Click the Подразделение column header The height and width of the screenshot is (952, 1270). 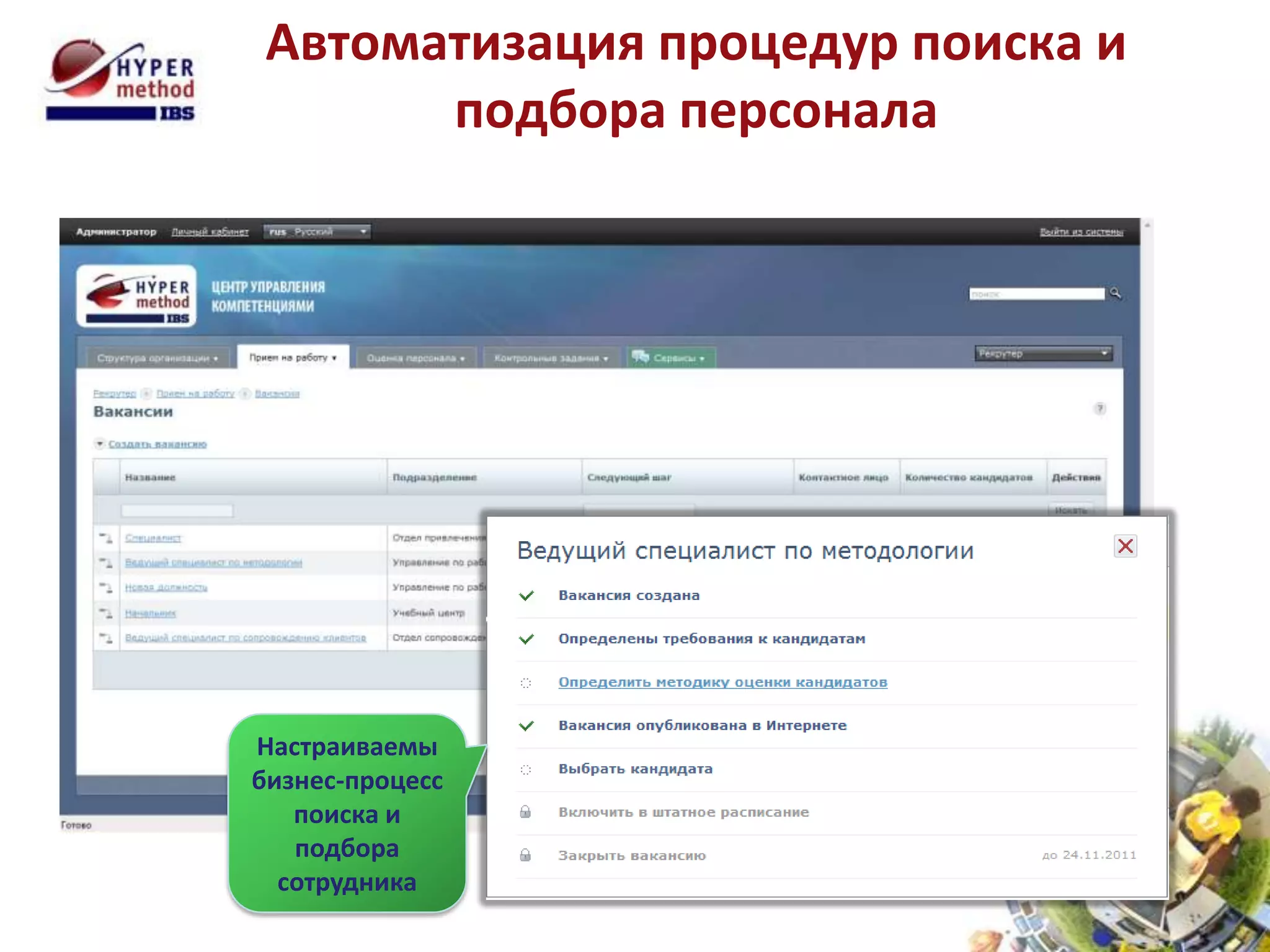pyautogui.click(x=484, y=477)
